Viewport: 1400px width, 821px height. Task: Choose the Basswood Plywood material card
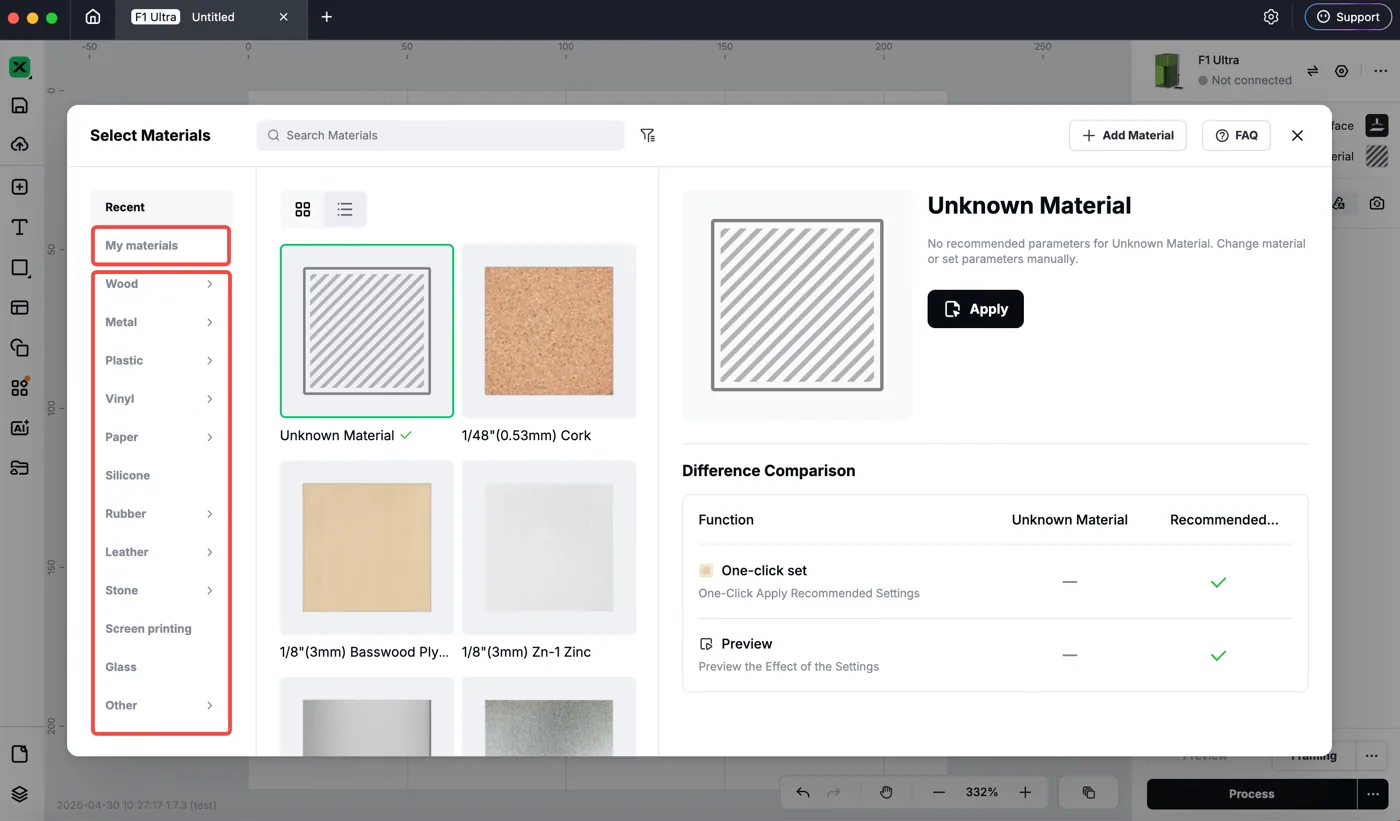pyautogui.click(x=367, y=547)
